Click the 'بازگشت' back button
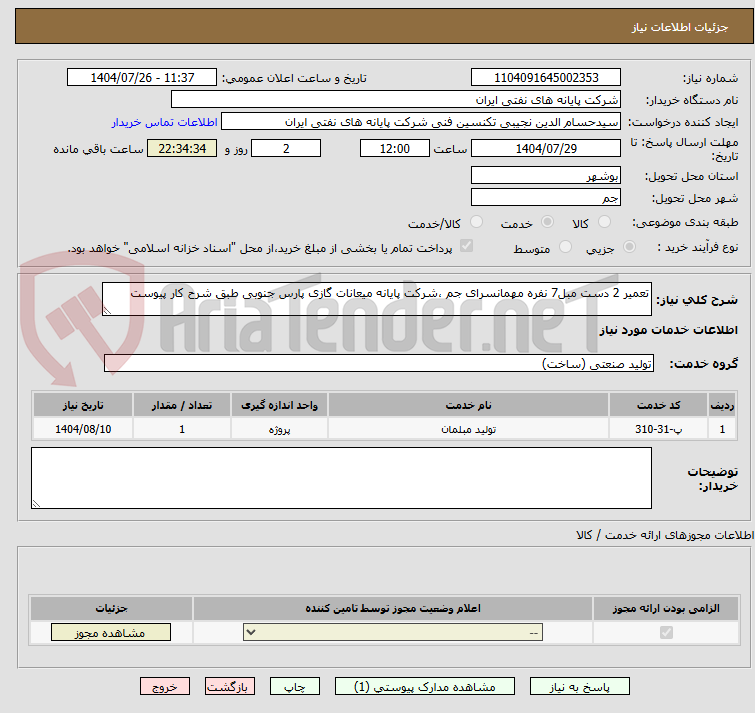 click(x=230, y=687)
